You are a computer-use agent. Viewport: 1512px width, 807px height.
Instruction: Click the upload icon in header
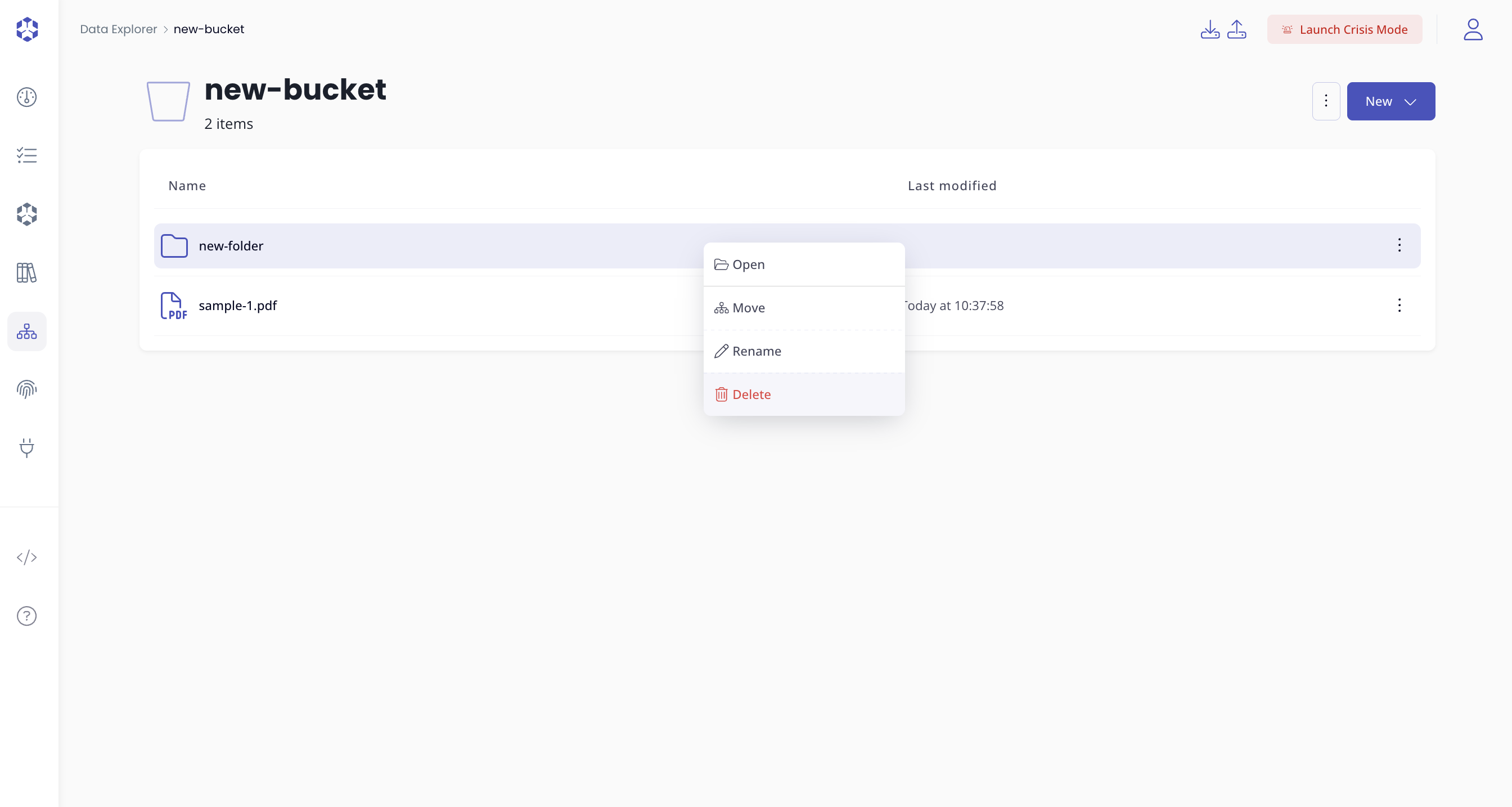click(x=1237, y=29)
